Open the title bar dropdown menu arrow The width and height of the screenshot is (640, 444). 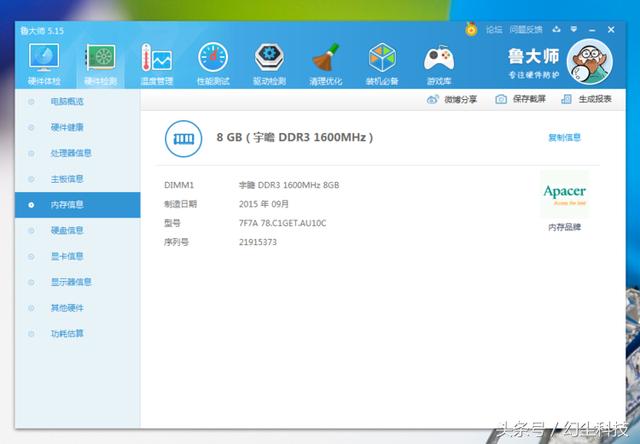point(574,29)
